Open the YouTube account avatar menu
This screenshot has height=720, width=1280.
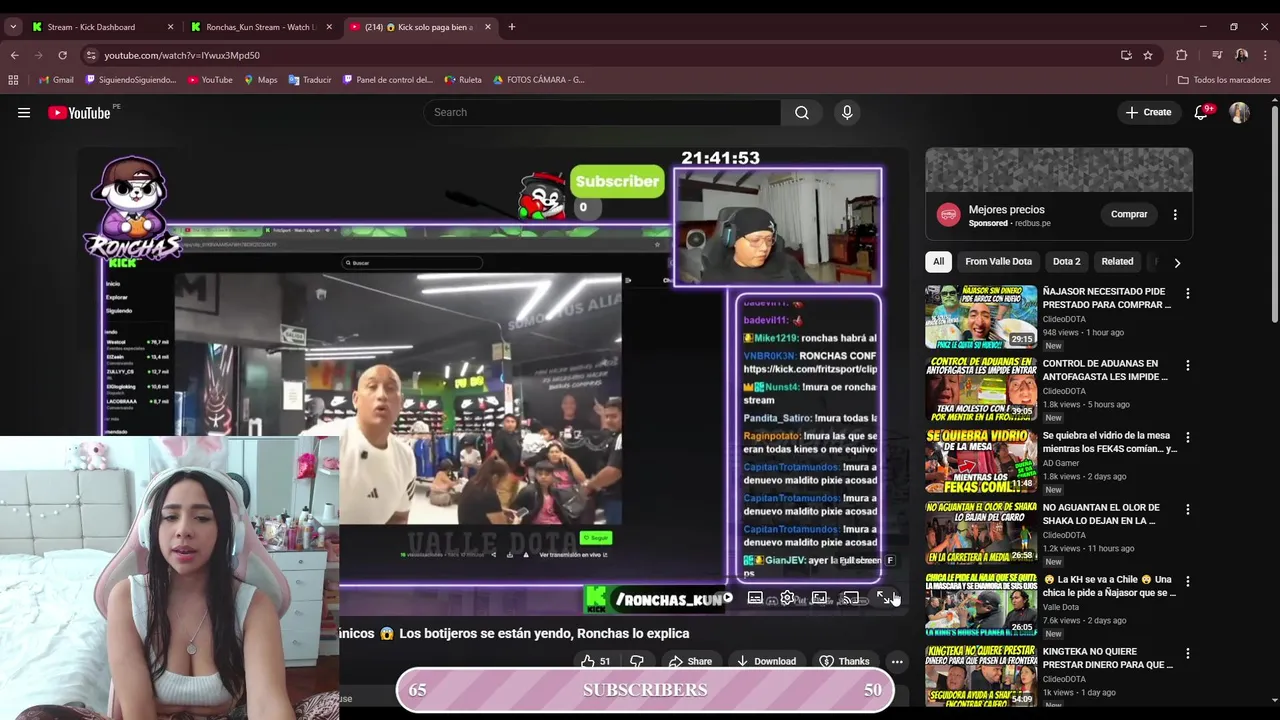pos(1240,113)
